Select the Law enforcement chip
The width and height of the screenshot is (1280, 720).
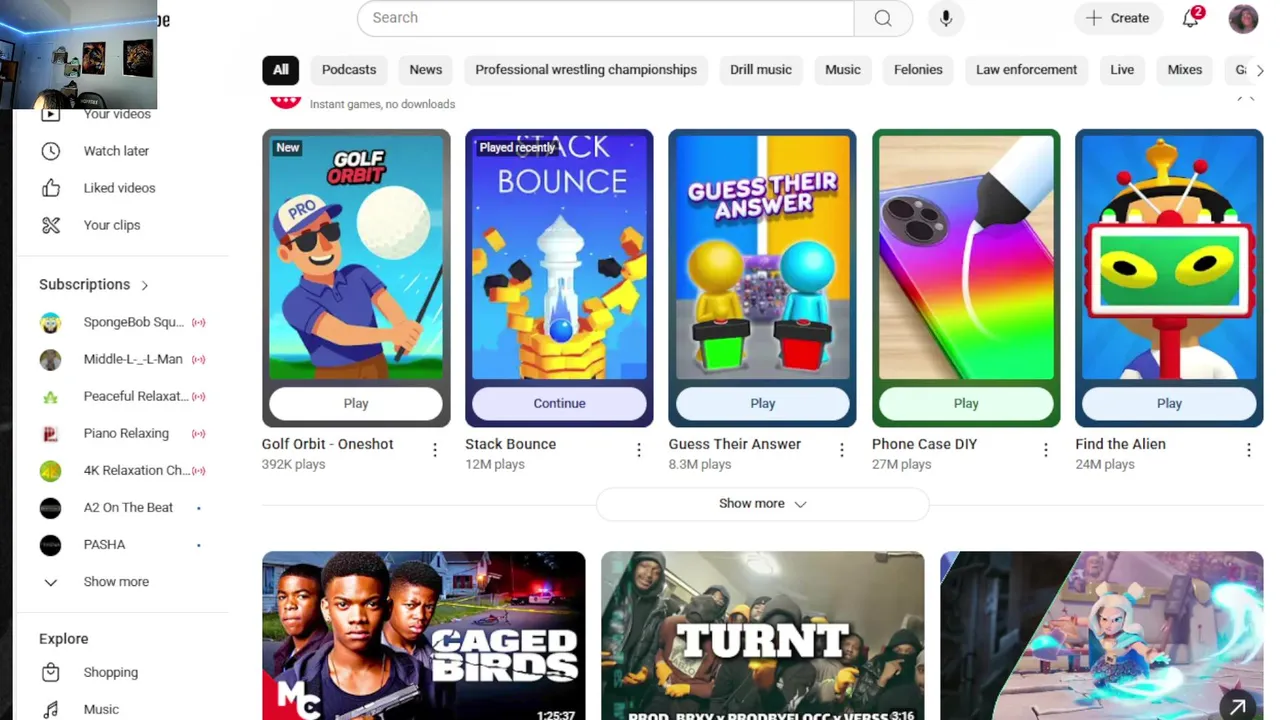pos(1026,70)
